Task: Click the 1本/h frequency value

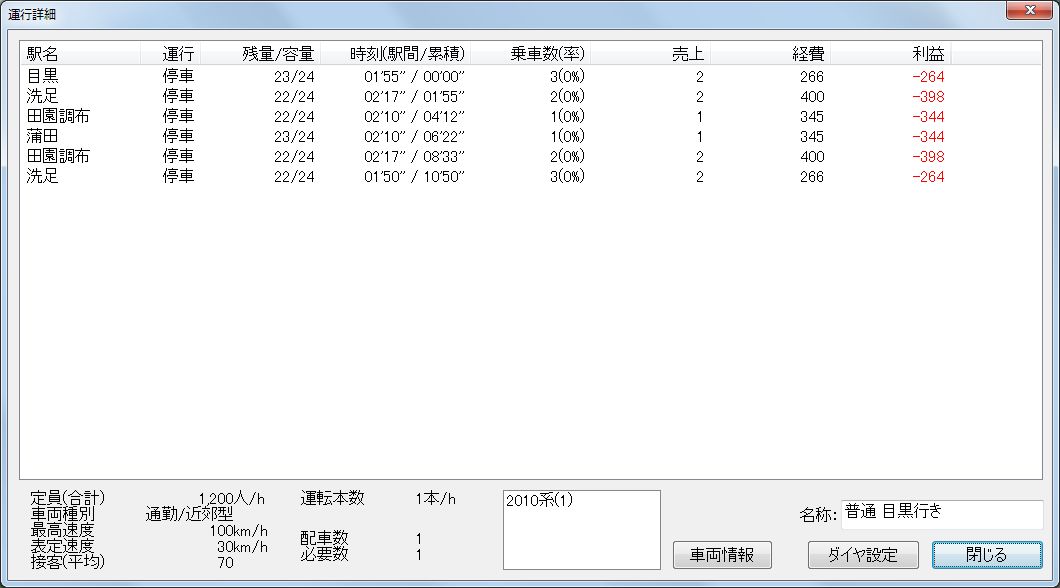Action: (x=435, y=499)
